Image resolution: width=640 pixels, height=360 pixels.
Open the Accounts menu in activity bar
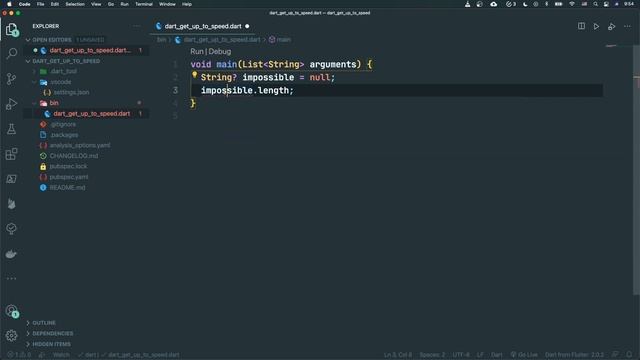[x=11, y=311]
